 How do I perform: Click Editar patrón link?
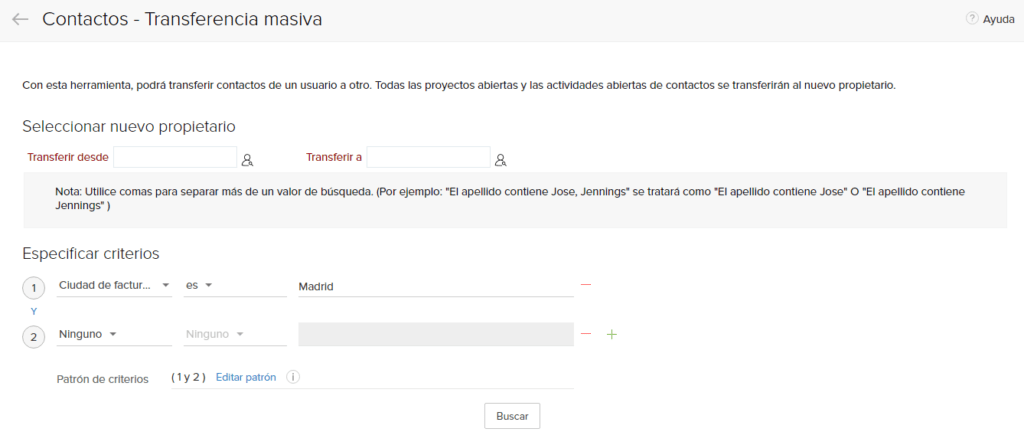[246, 377]
